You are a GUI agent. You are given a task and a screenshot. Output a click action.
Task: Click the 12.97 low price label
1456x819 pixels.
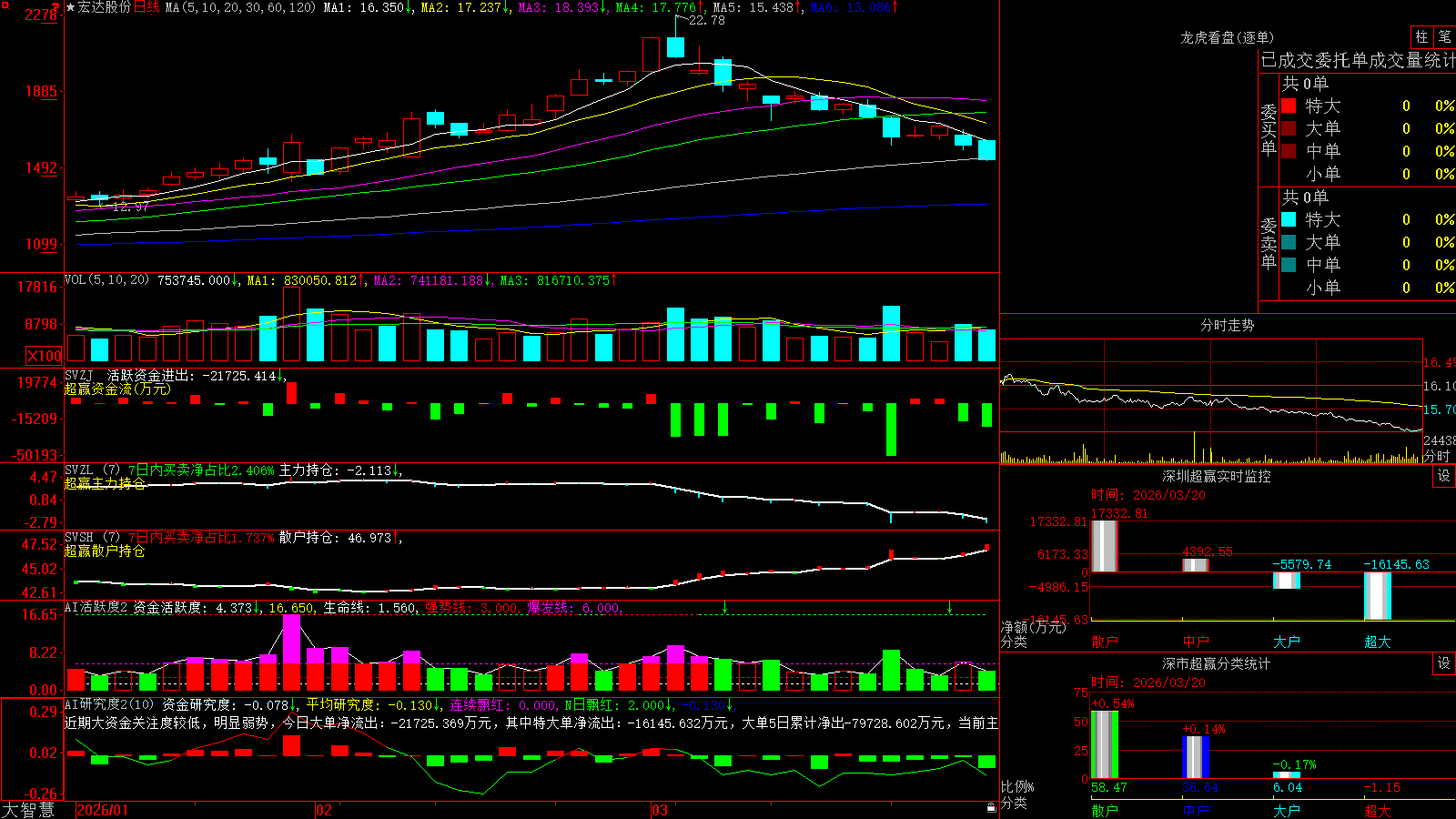130,207
